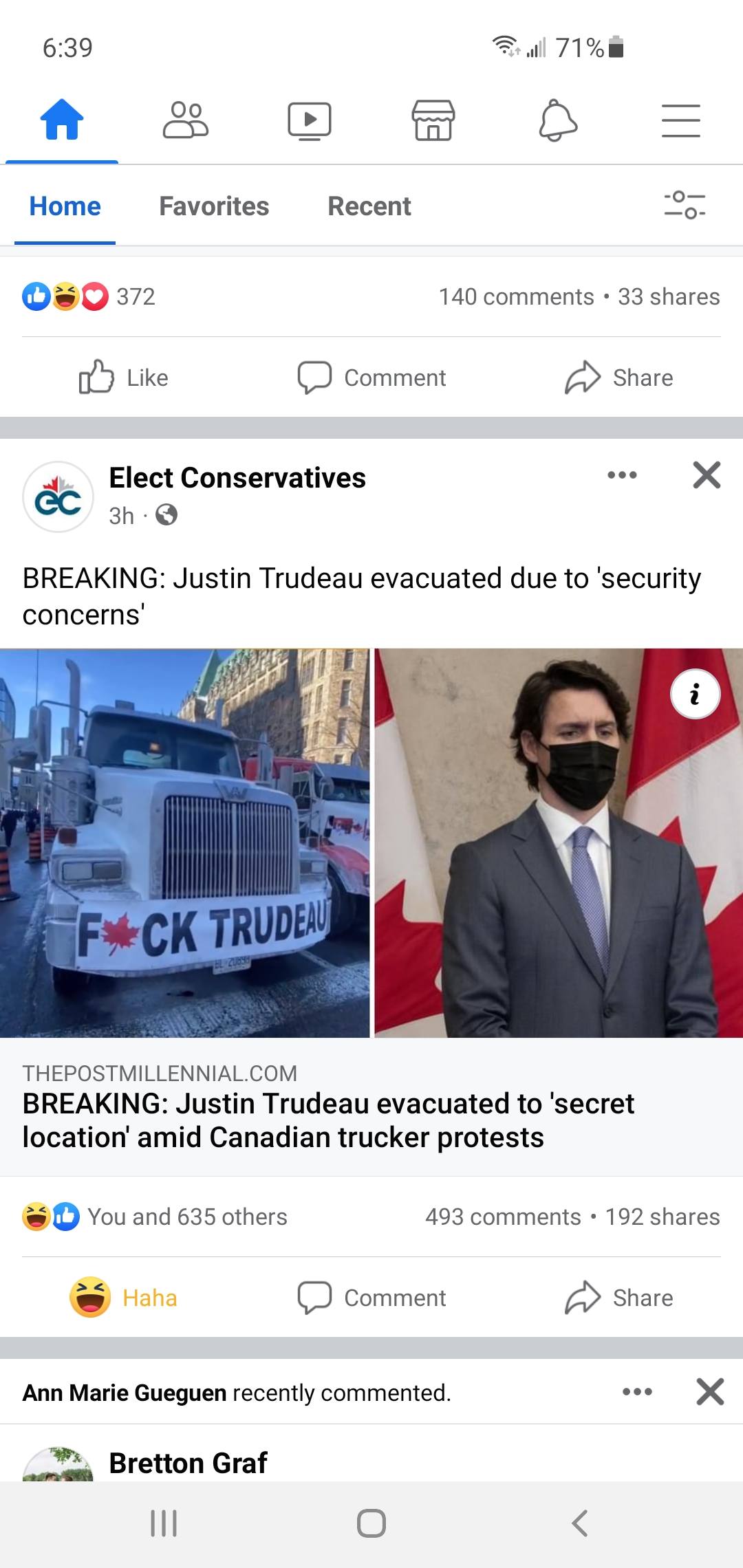Tap the Home house icon
The height and width of the screenshot is (1568, 743).
click(62, 120)
